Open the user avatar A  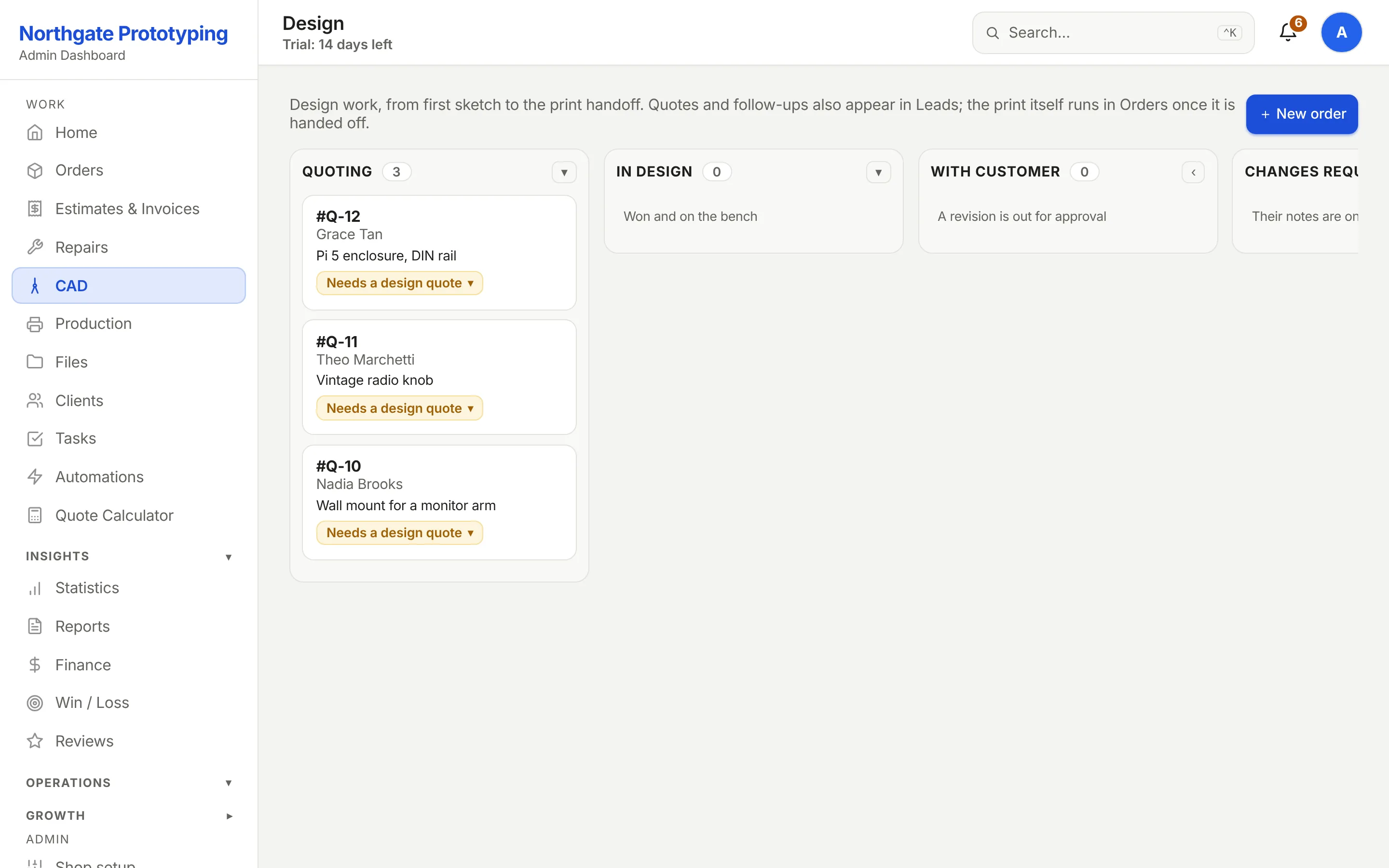click(x=1341, y=32)
